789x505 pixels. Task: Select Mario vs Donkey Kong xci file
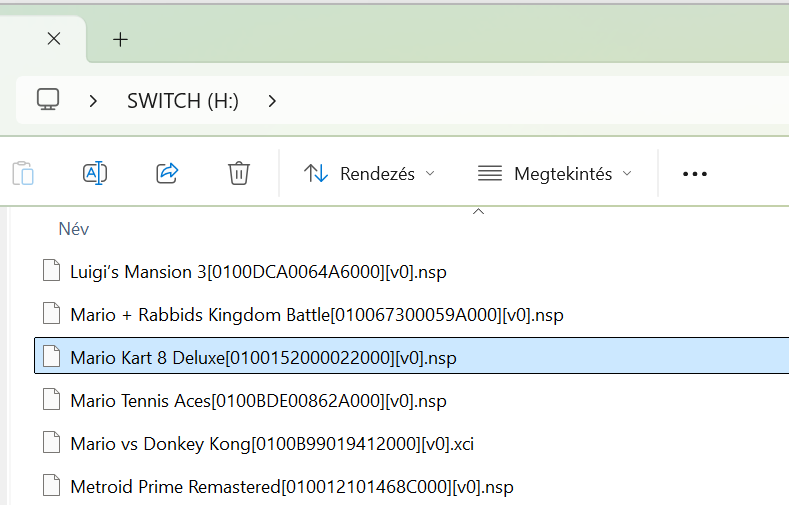click(272, 444)
